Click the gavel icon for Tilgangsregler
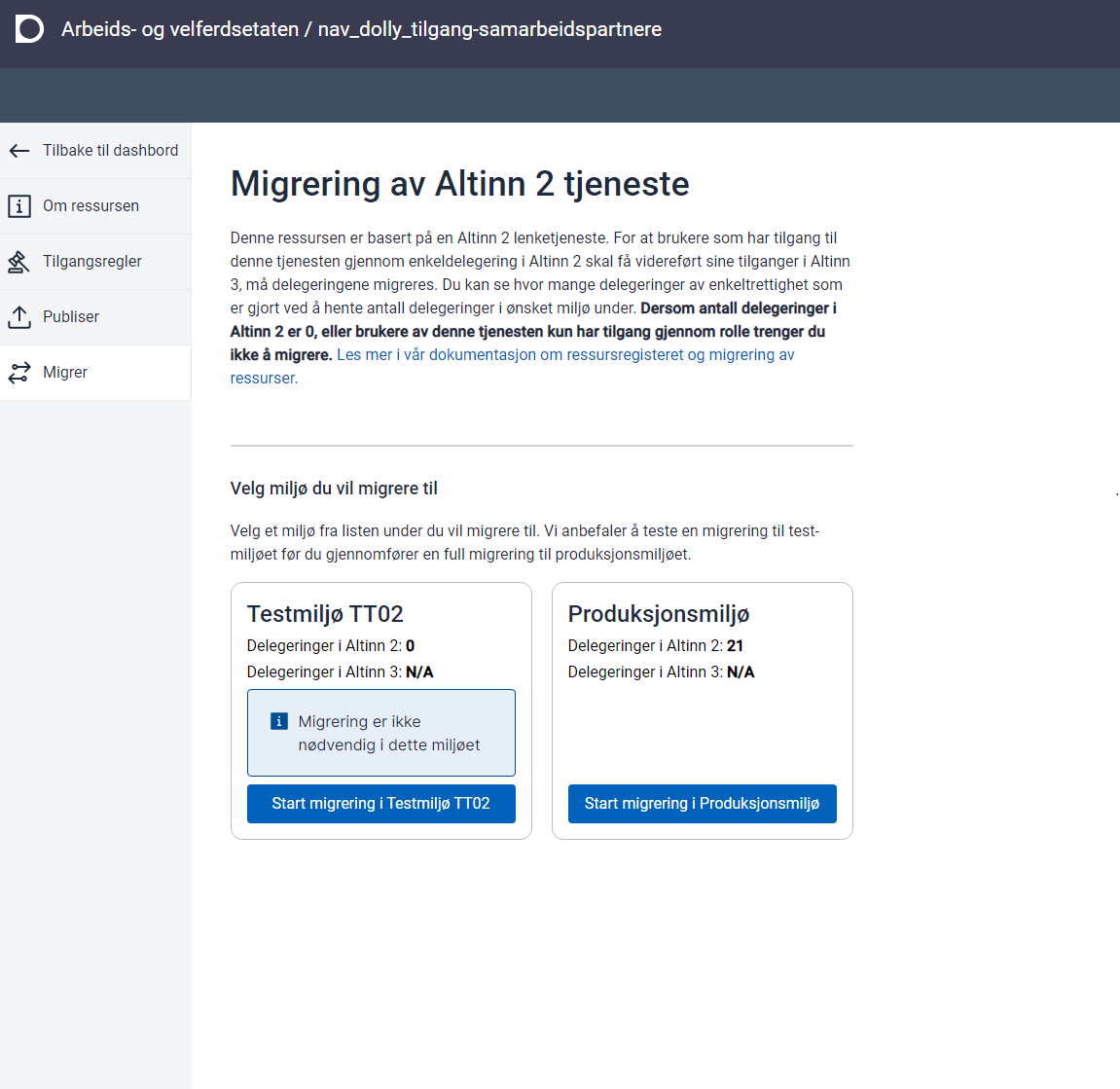The width and height of the screenshot is (1120, 1089). click(x=19, y=262)
